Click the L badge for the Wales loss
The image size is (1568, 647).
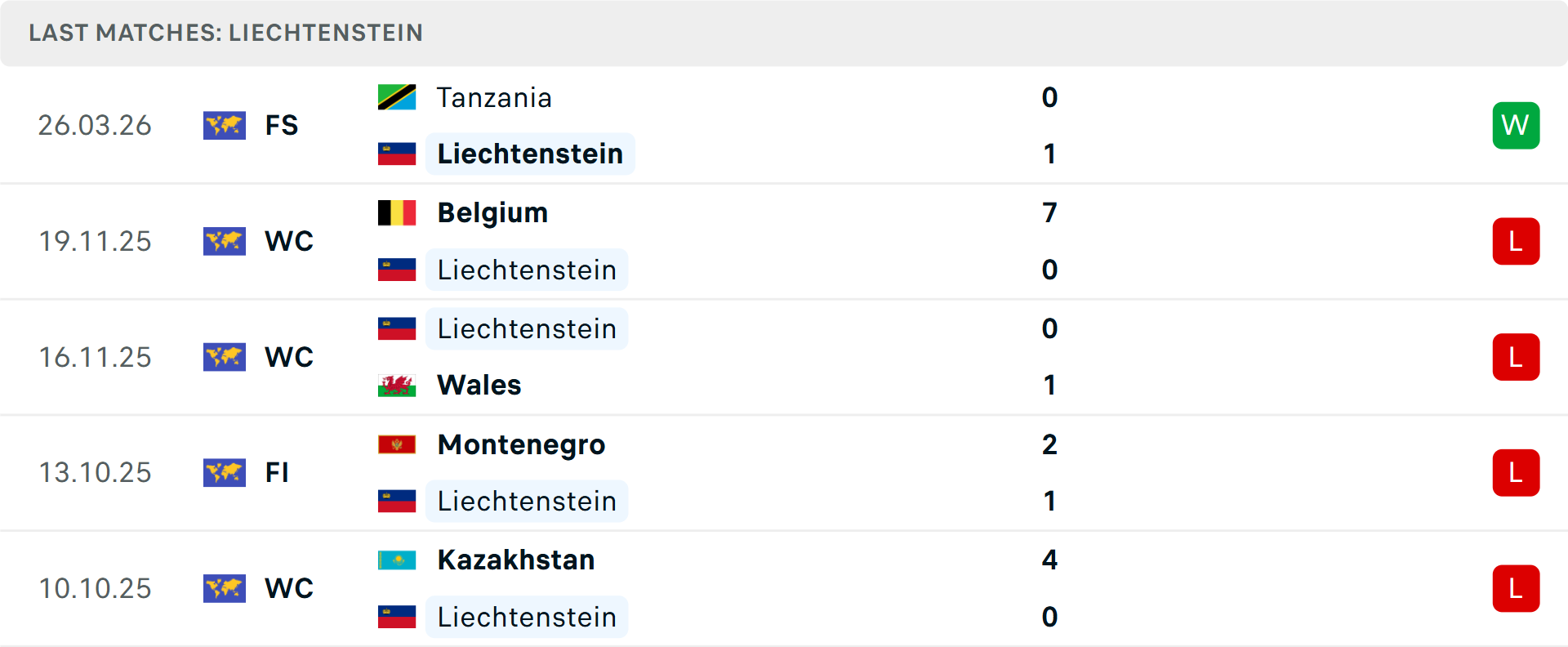pos(1516,357)
